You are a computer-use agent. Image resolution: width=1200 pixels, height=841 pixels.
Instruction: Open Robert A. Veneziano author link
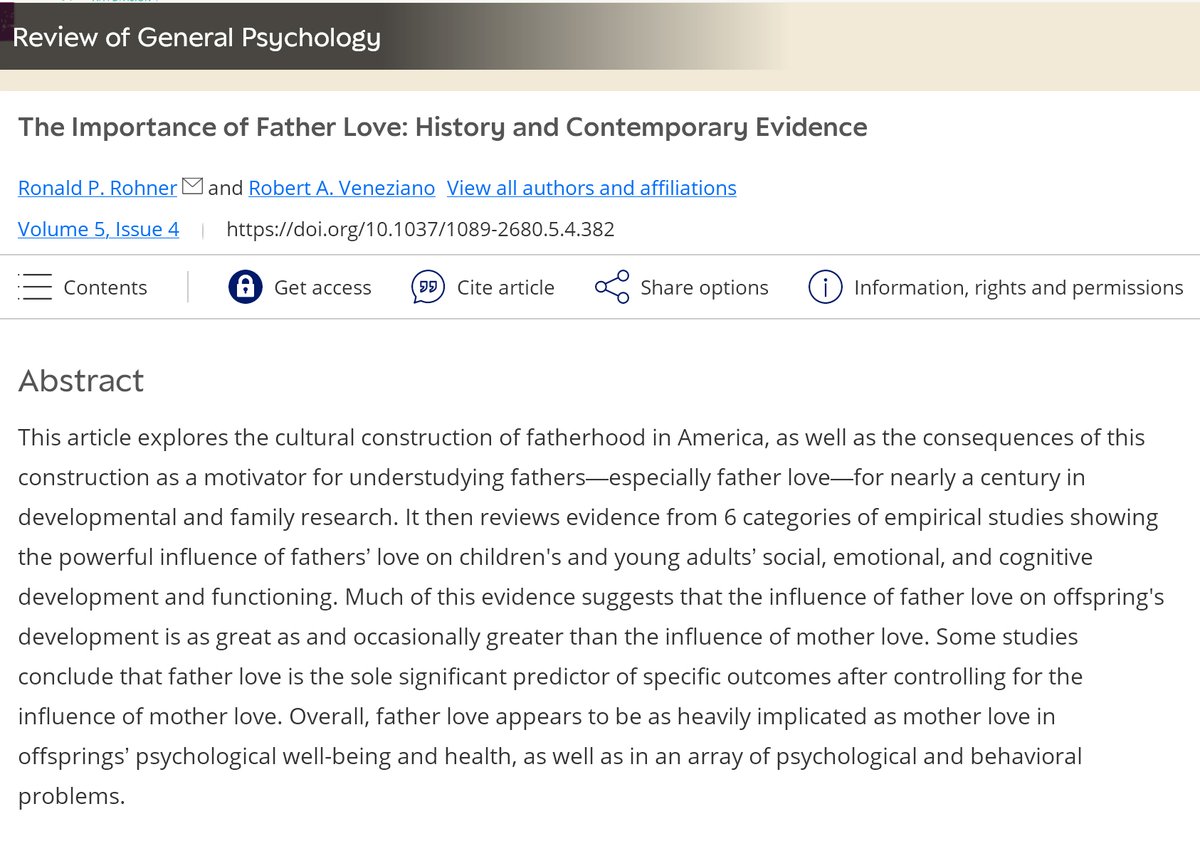(342, 188)
